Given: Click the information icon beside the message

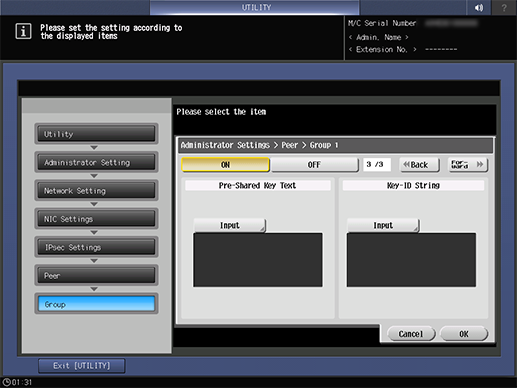Looking at the screenshot, I should point(23,32).
